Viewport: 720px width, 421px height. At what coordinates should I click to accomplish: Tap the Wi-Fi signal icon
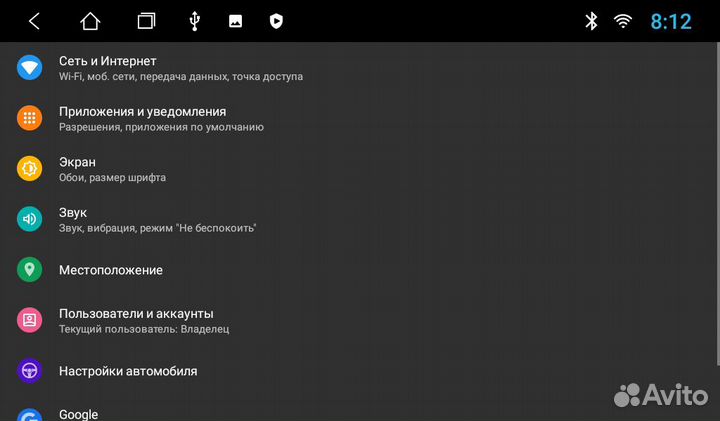623,21
